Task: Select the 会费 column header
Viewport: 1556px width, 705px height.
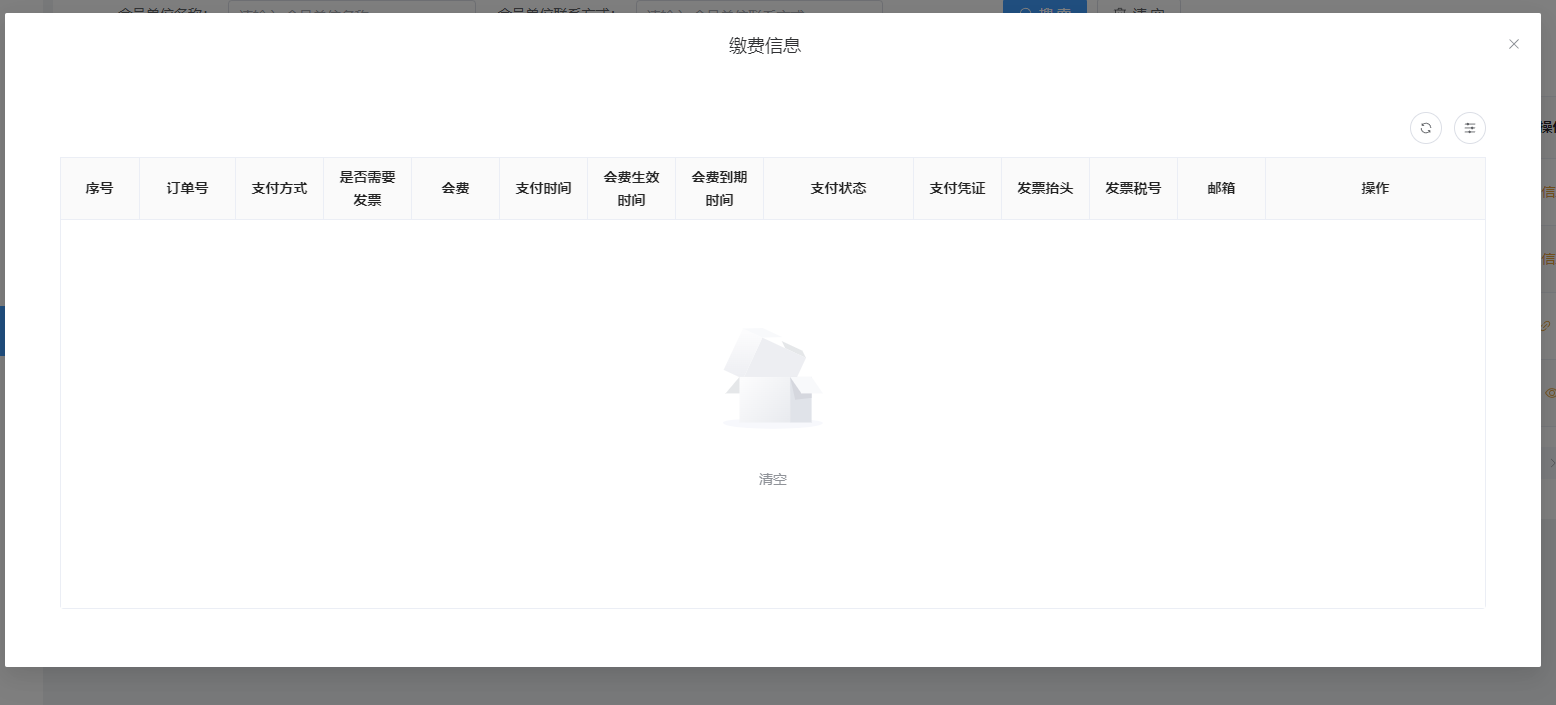Action: pos(455,188)
